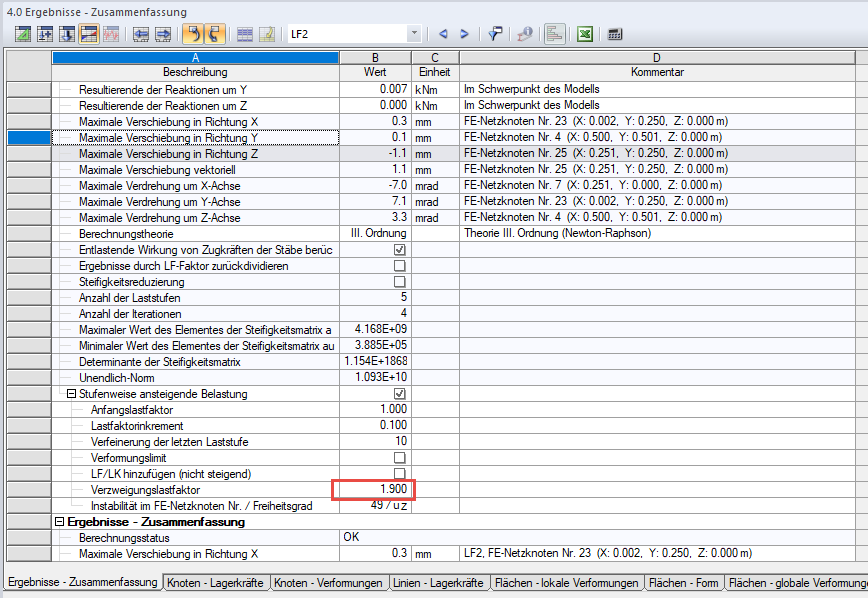The image size is (868, 598).
Task: Click the III. Ordnung value cell
Action: coord(375,233)
